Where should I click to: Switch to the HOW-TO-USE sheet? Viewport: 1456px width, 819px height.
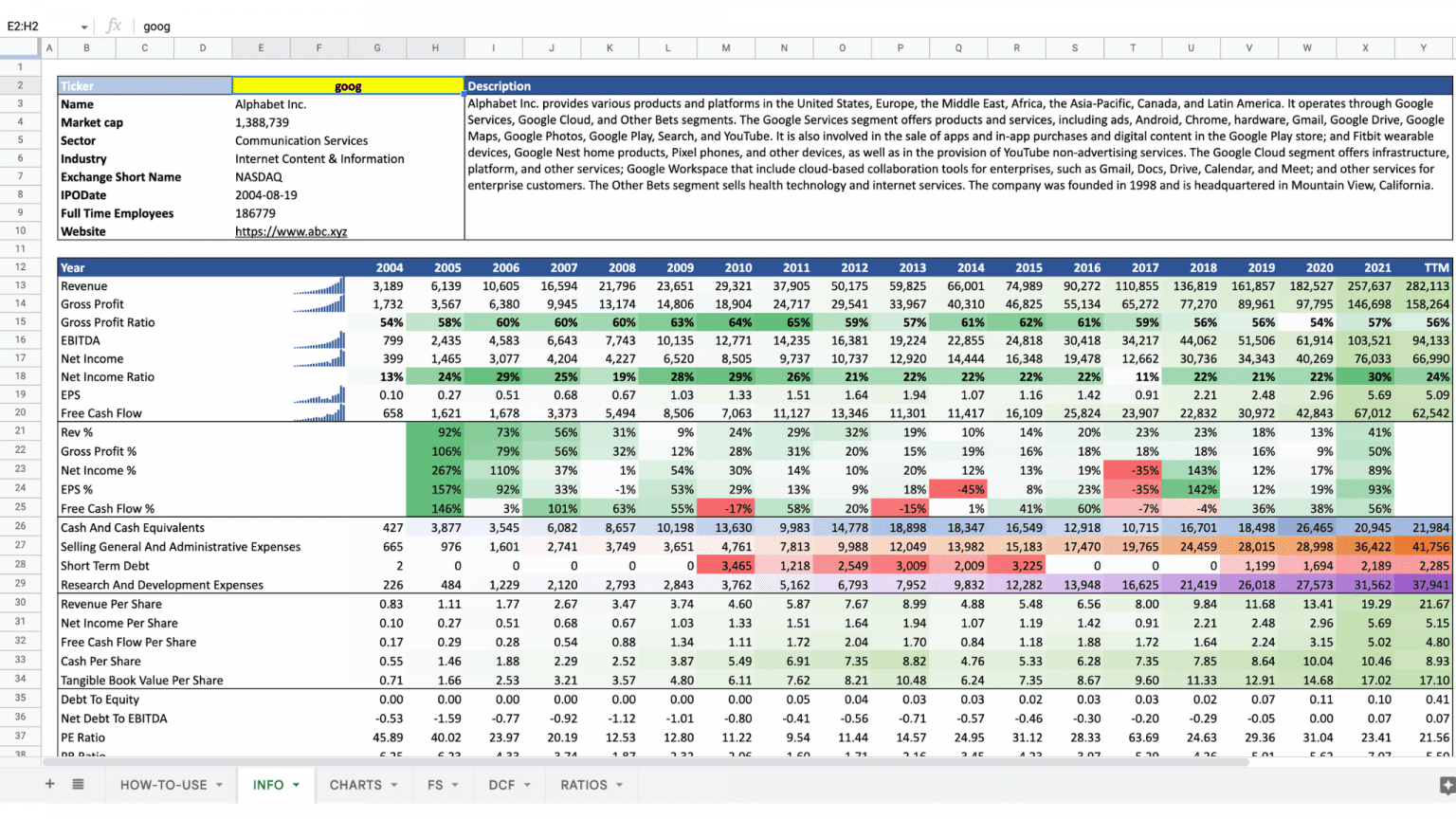tap(163, 784)
